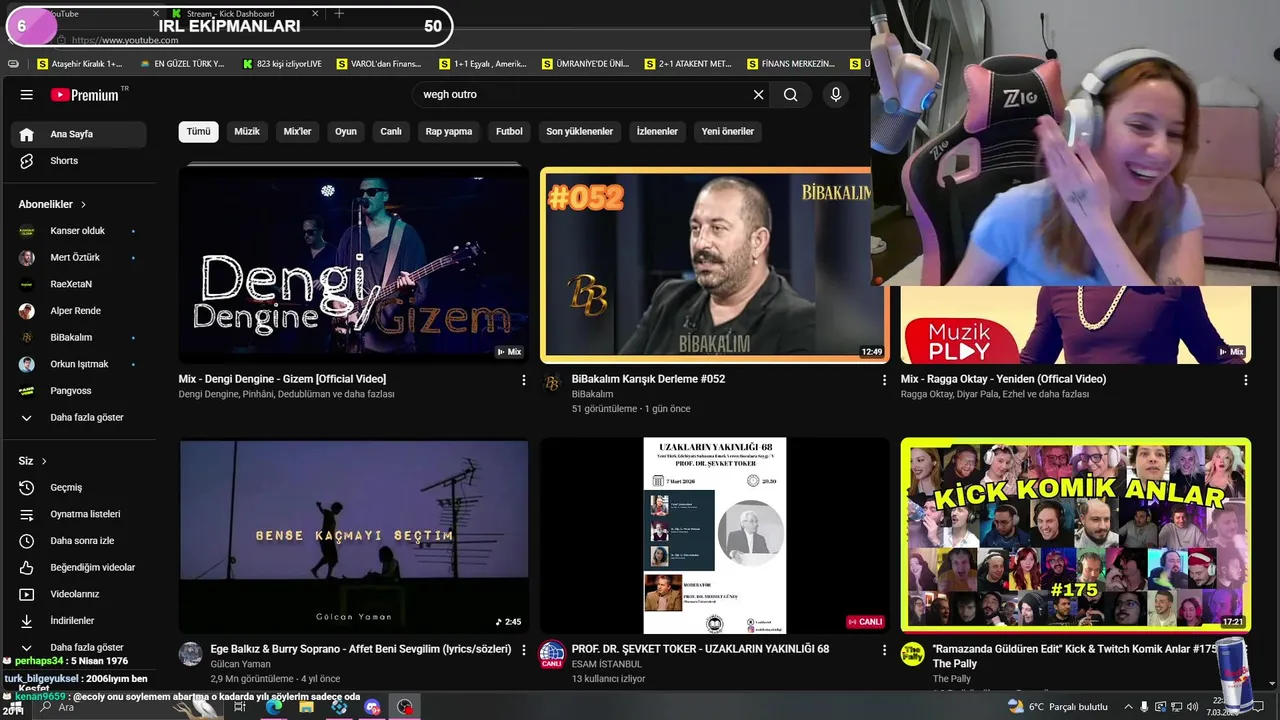Expand Daha fazla göster under subscriptions
The height and width of the screenshot is (720, 1280).
[x=80, y=418]
